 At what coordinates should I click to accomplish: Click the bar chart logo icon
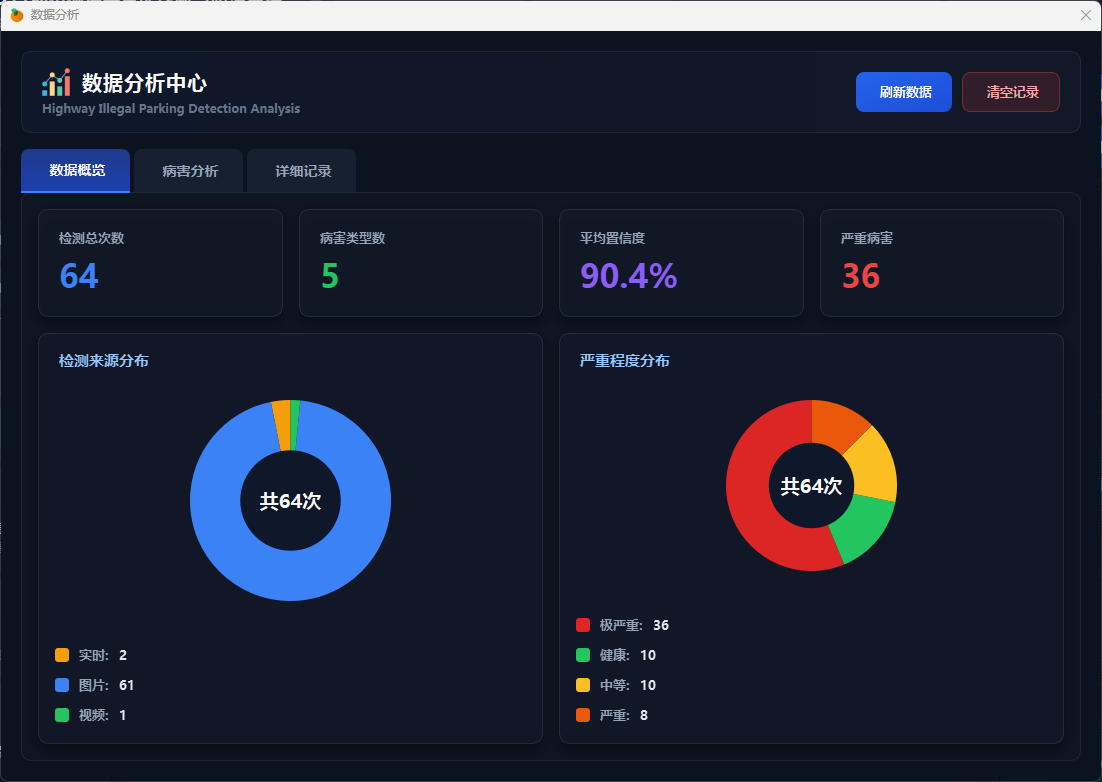coord(56,83)
